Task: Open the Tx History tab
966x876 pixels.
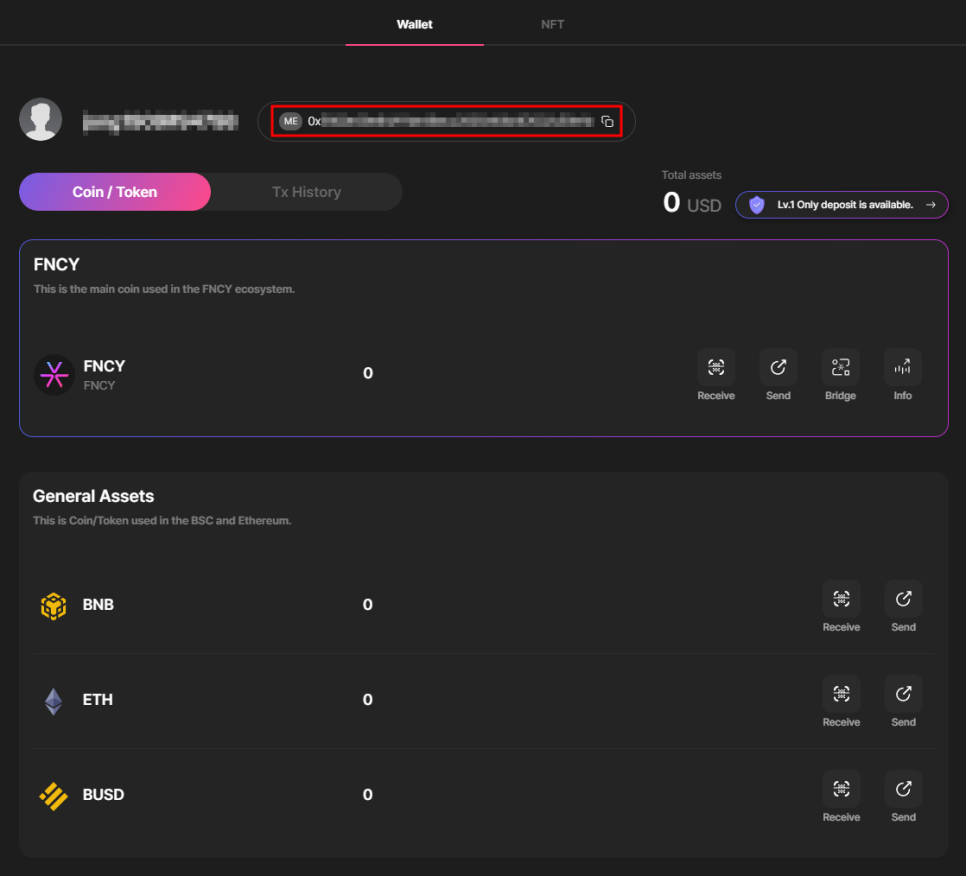Action: coord(307,192)
